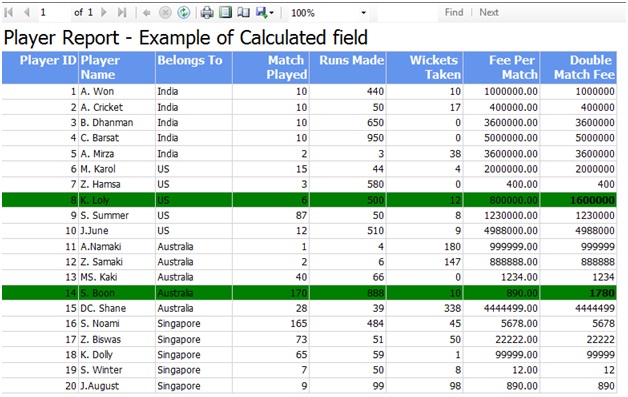Click the report title Player Report heading
Viewport: 628px width, 397px height.
[x=185, y=38]
